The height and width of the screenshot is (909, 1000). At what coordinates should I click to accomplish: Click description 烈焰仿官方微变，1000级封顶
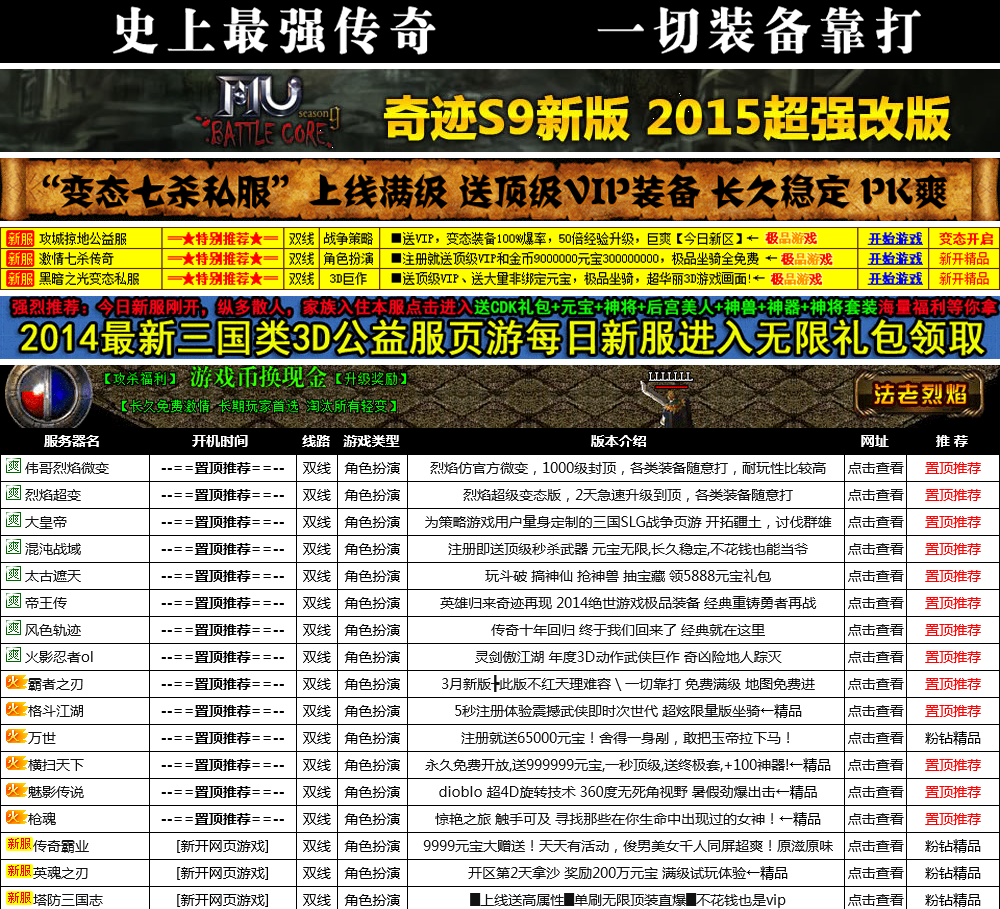click(x=628, y=468)
